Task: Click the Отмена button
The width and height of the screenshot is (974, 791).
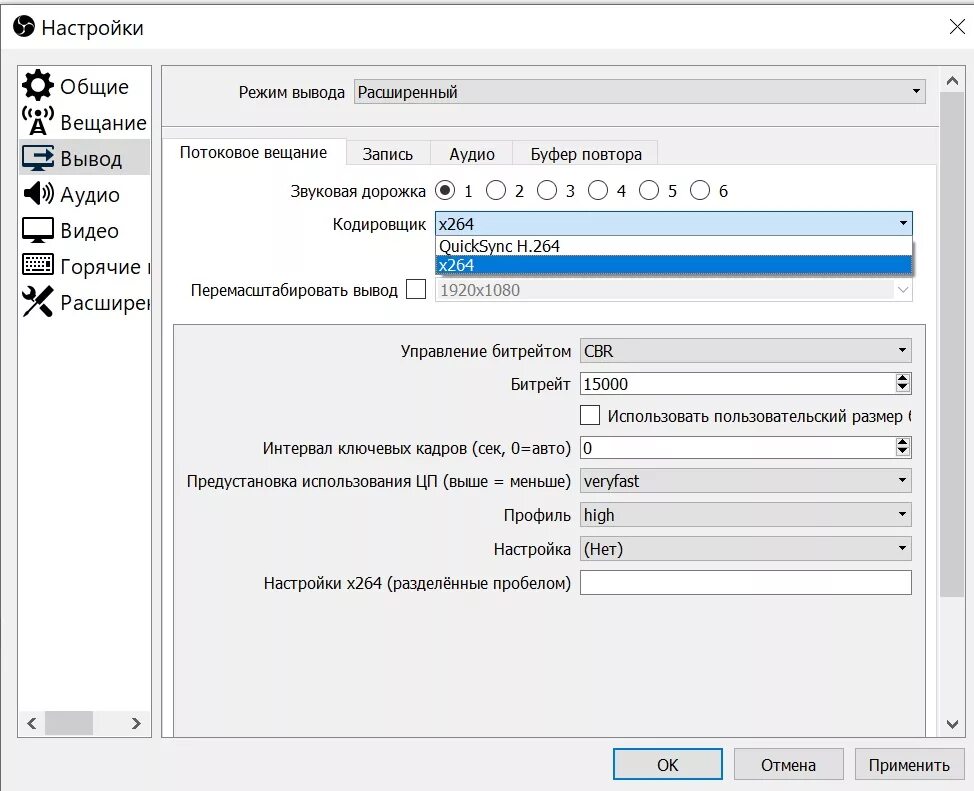Action: (788, 764)
